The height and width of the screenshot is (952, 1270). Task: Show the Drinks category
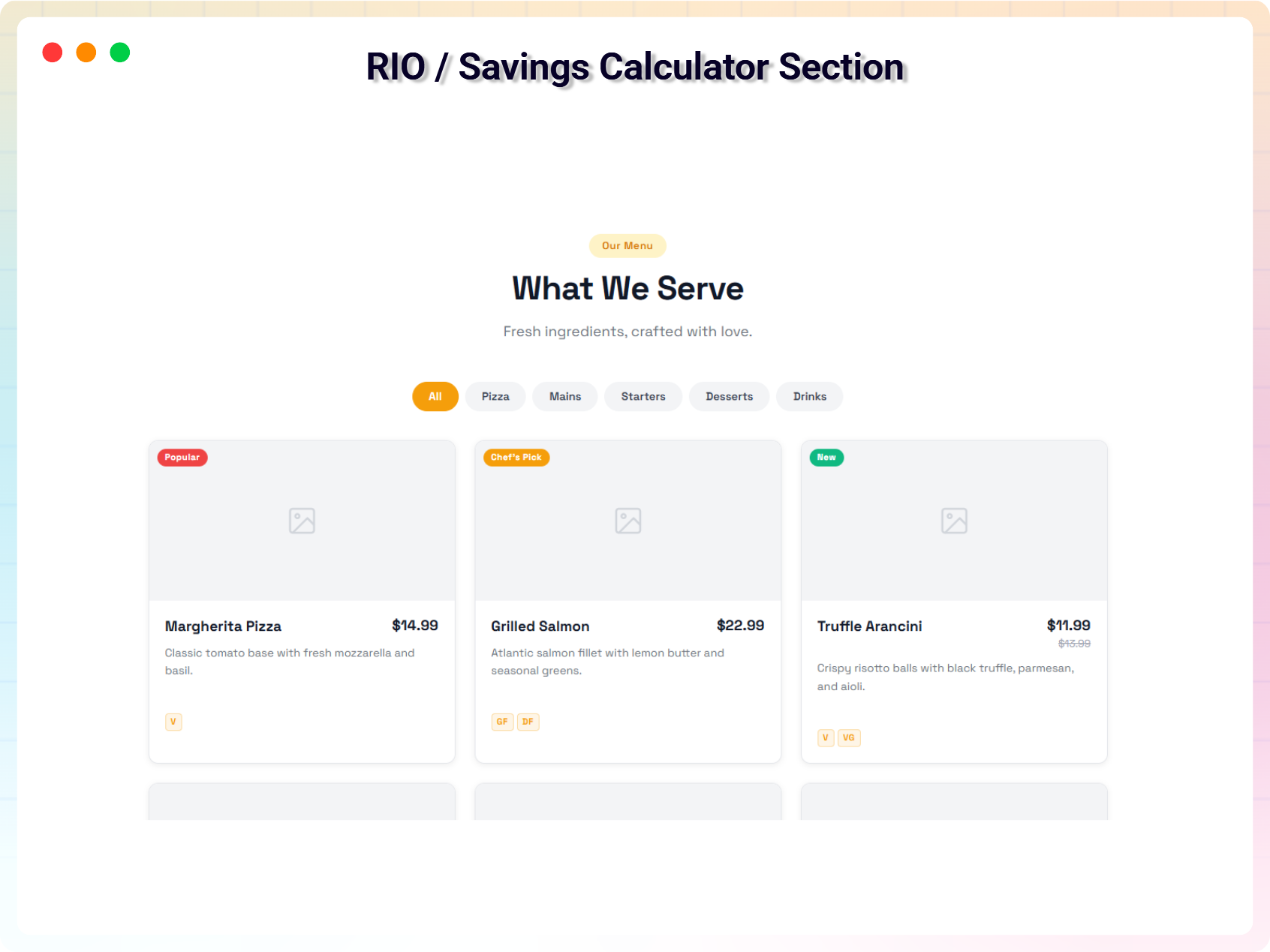pos(810,396)
